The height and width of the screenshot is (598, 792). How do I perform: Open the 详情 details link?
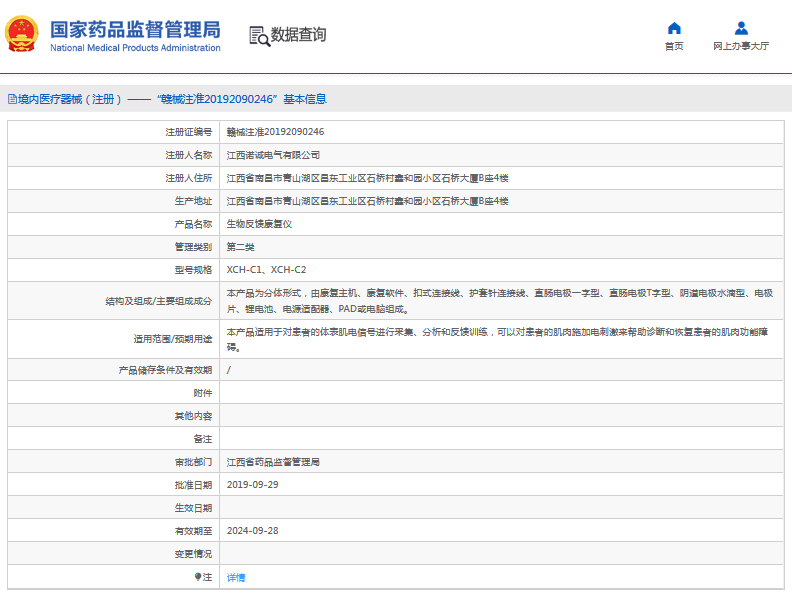pos(236,577)
